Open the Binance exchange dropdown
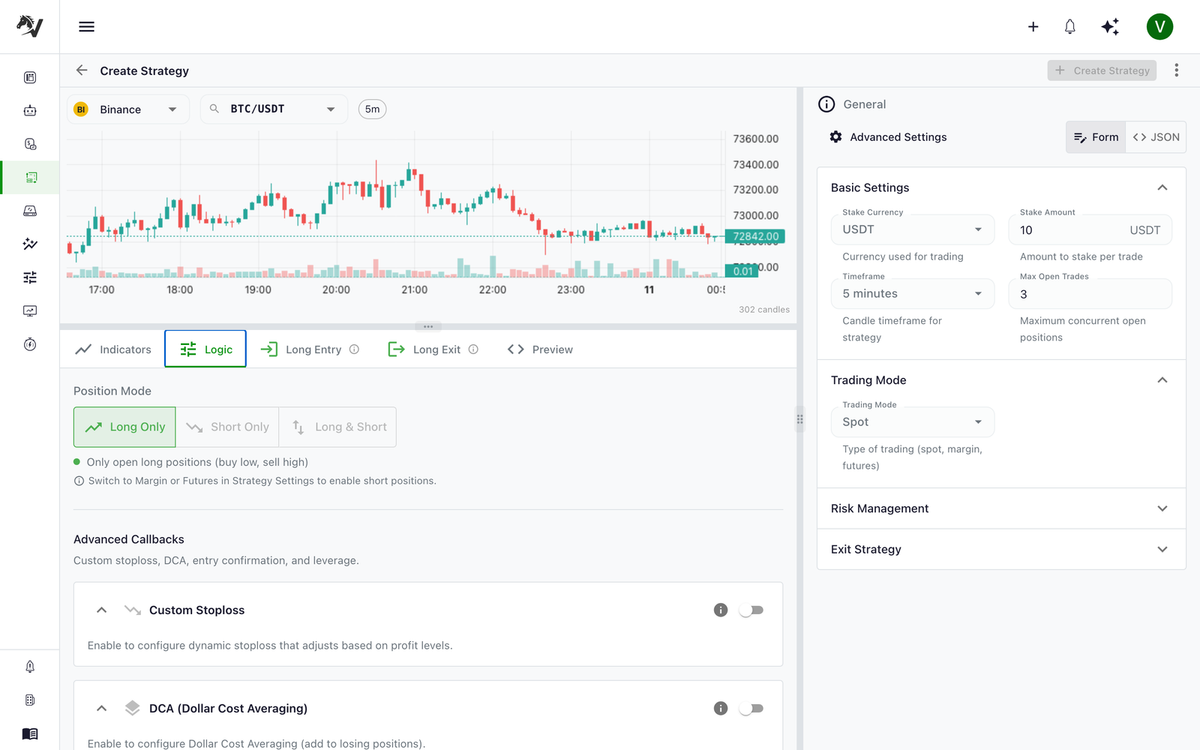The image size is (1200, 750). click(128, 109)
